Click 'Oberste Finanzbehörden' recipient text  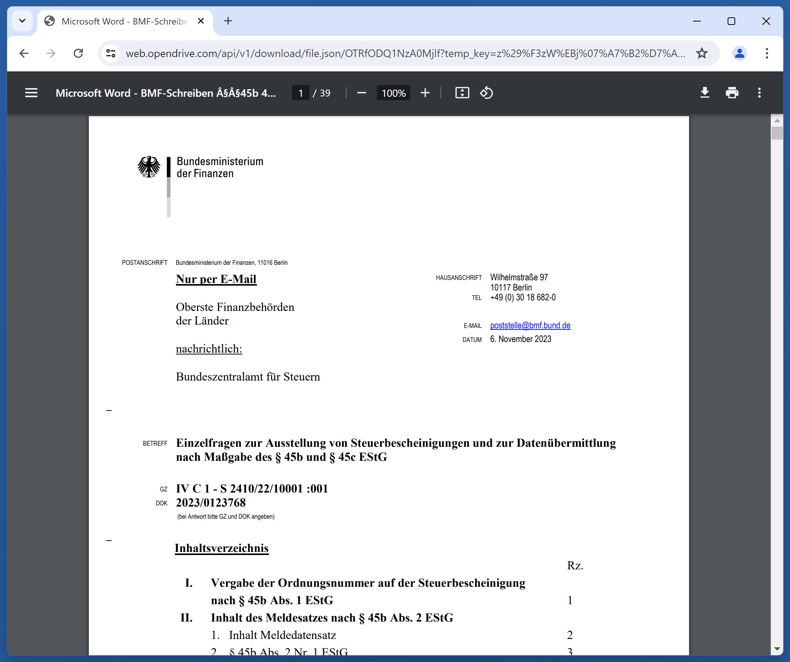click(235, 307)
